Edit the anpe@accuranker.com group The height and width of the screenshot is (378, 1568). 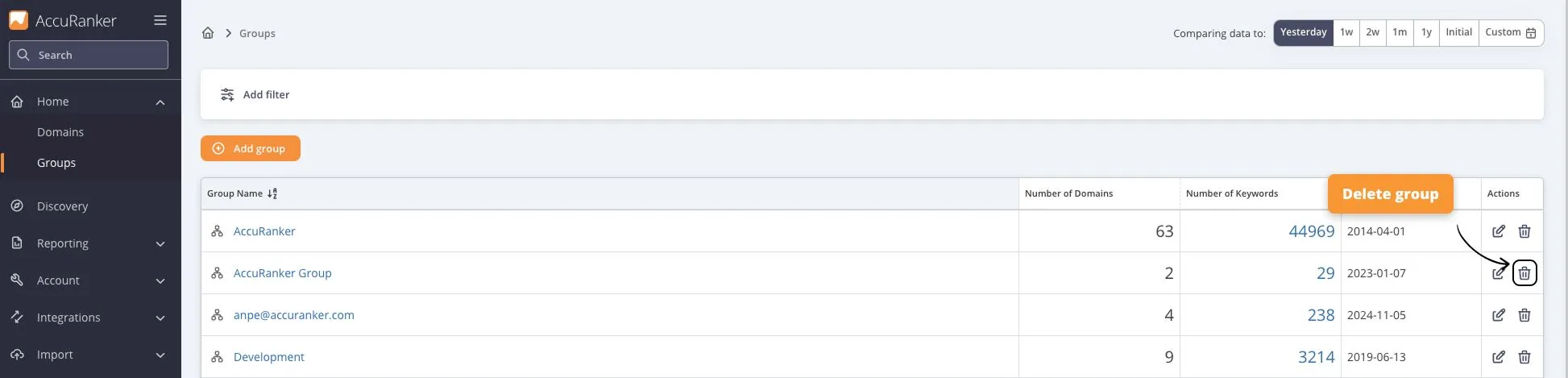pos(1498,315)
